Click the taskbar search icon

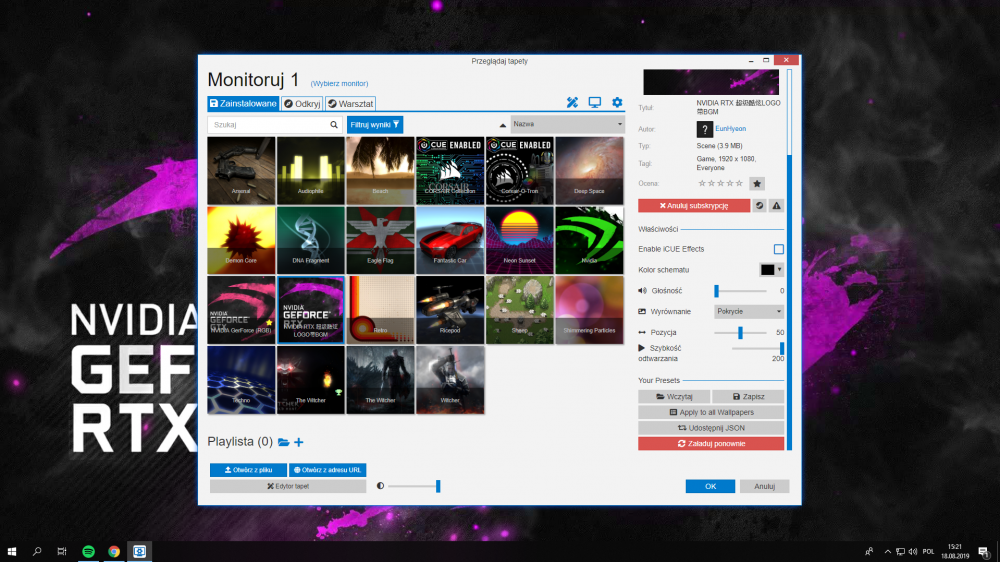[37, 552]
